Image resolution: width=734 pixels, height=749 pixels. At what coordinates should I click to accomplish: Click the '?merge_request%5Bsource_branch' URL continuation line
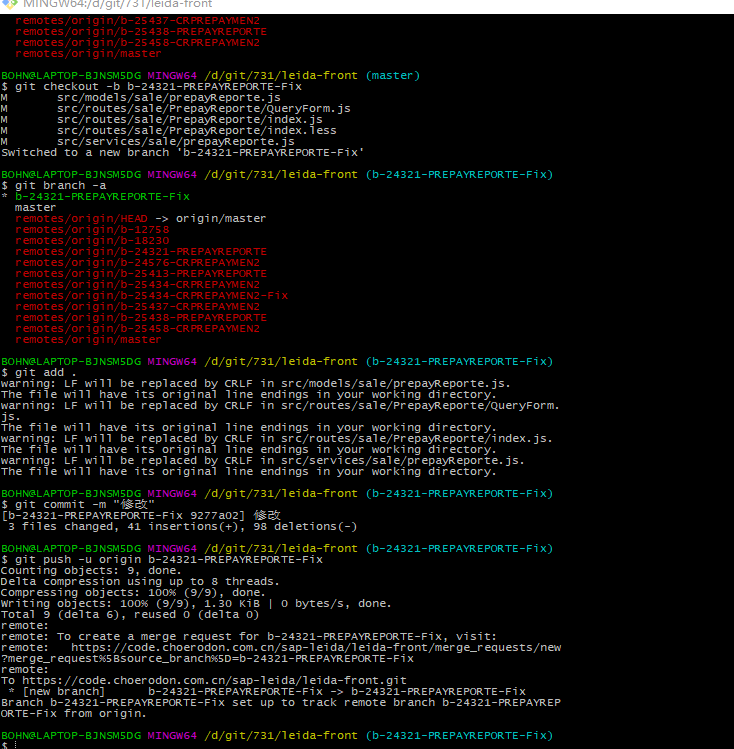[207, 658]
